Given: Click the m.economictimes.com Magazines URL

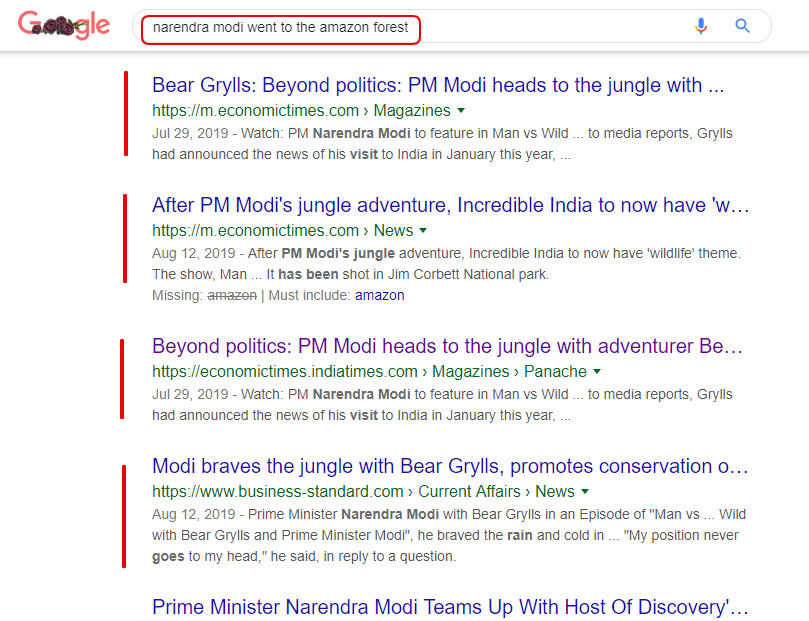Looking at the screenshot, I should [301, 110].
